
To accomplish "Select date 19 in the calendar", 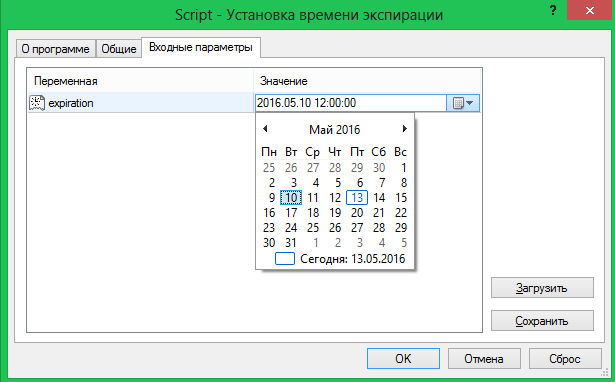I will tap(335, 213).
